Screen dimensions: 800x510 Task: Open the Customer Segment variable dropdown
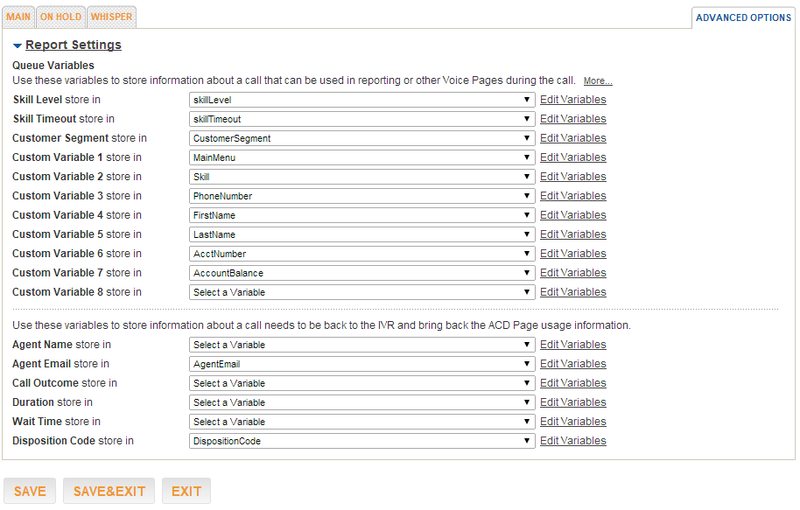point(362,138)
